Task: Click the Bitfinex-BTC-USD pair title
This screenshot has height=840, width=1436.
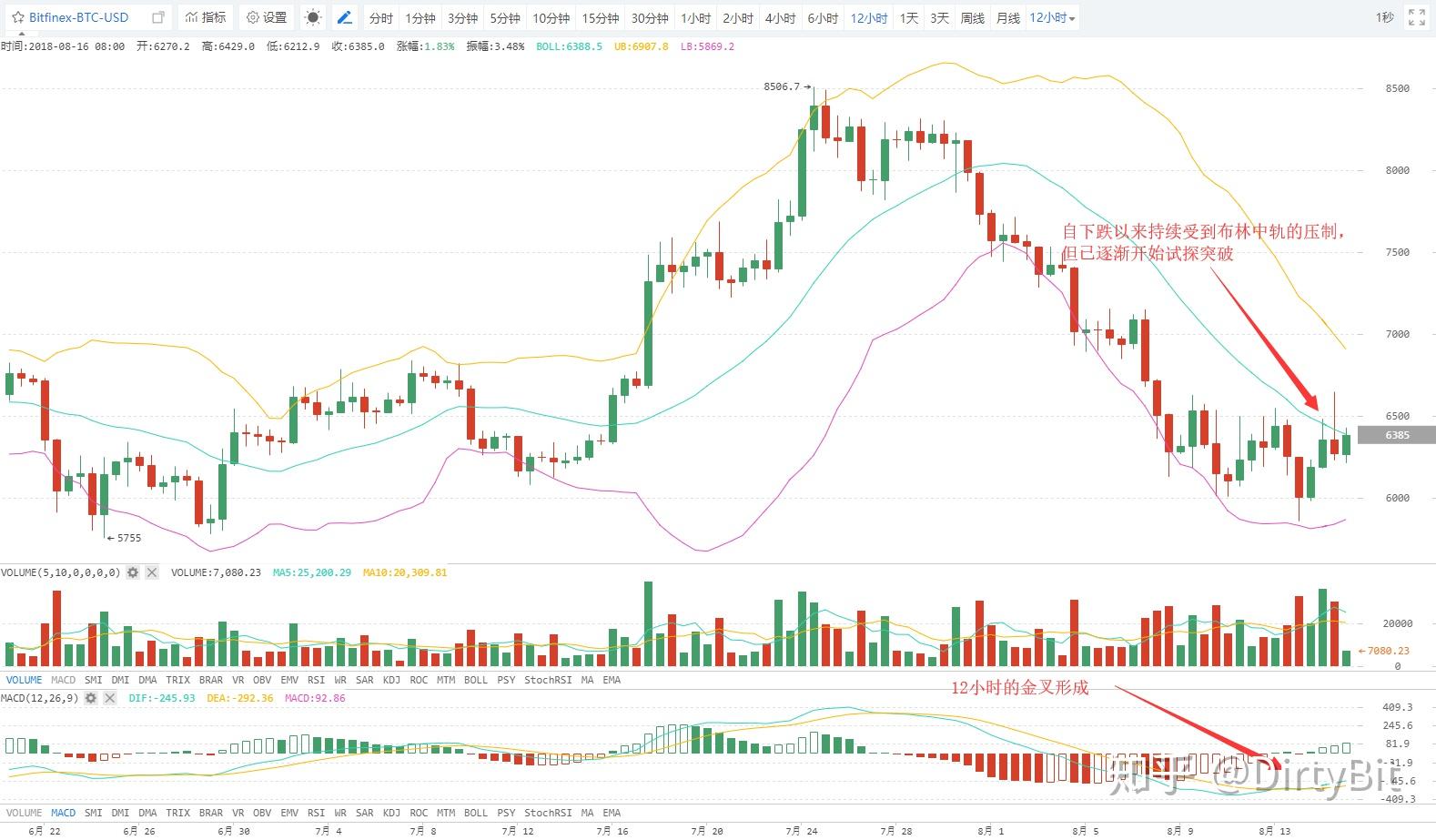Action: pyautogui.click(x=78, y=17)
